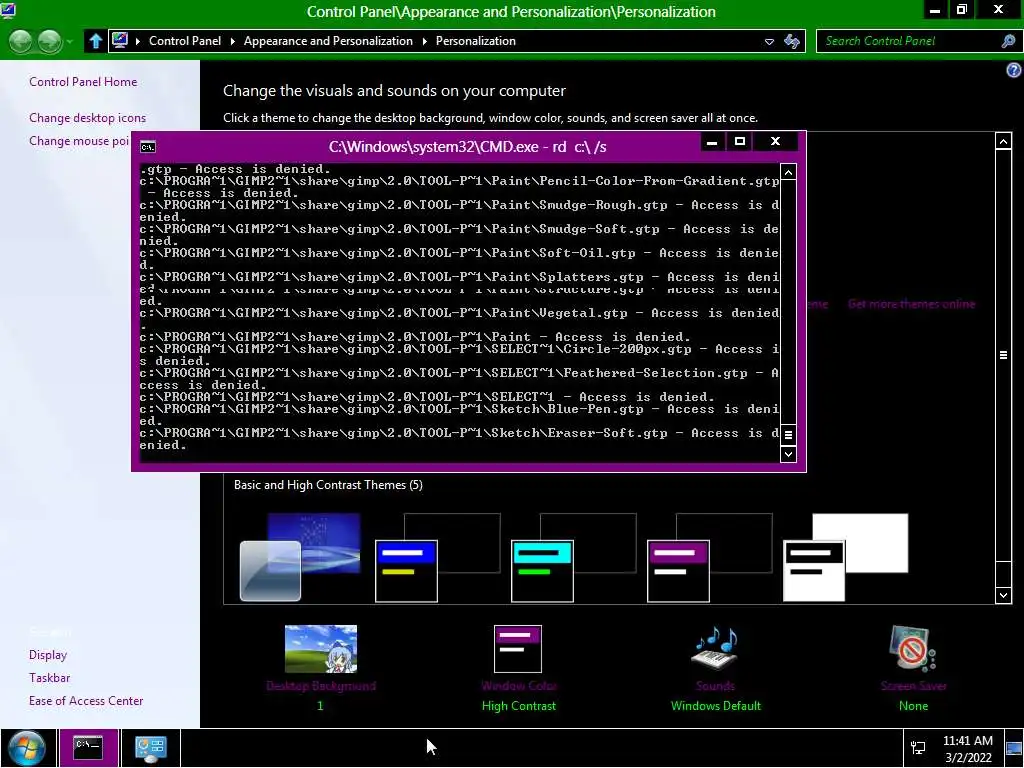The height and width of the screenshot is (768, 1024).
Task: Click the Back navigation arrow button
Action: click(x=21, y=41)
